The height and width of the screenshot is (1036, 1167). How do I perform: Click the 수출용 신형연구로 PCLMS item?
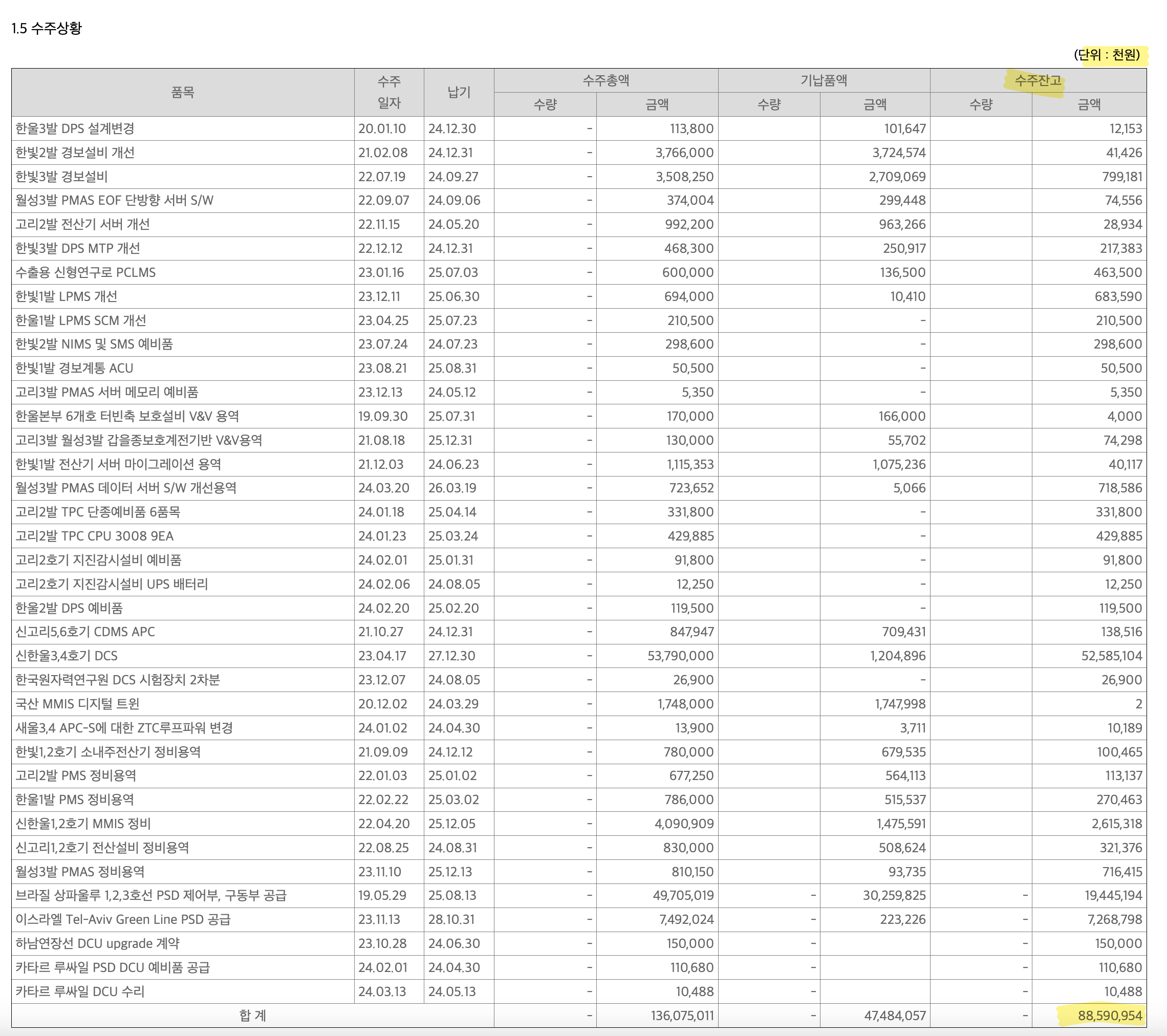point(85,272)
